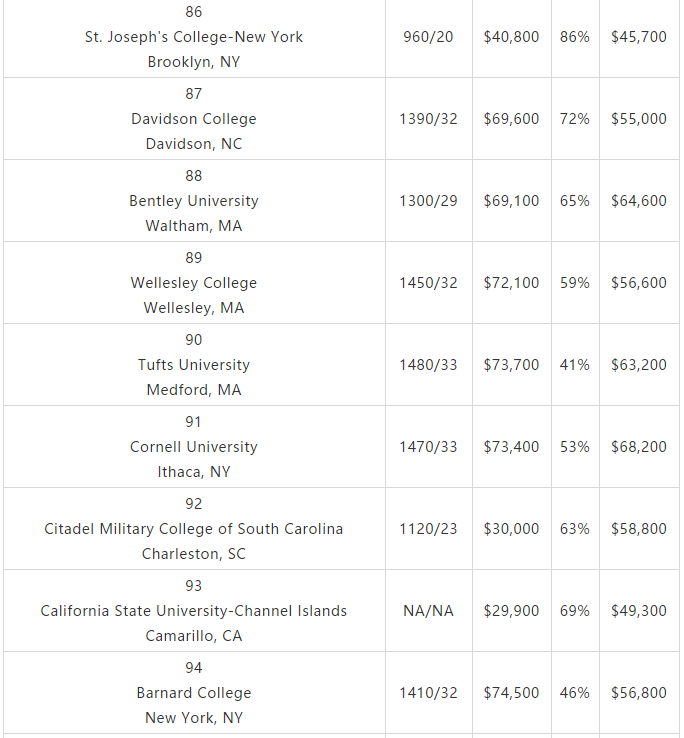The width and height of the screenshot is (684, 738).
Task: Select California State University-Channel Islands text
Action: [x=193, y=610]
